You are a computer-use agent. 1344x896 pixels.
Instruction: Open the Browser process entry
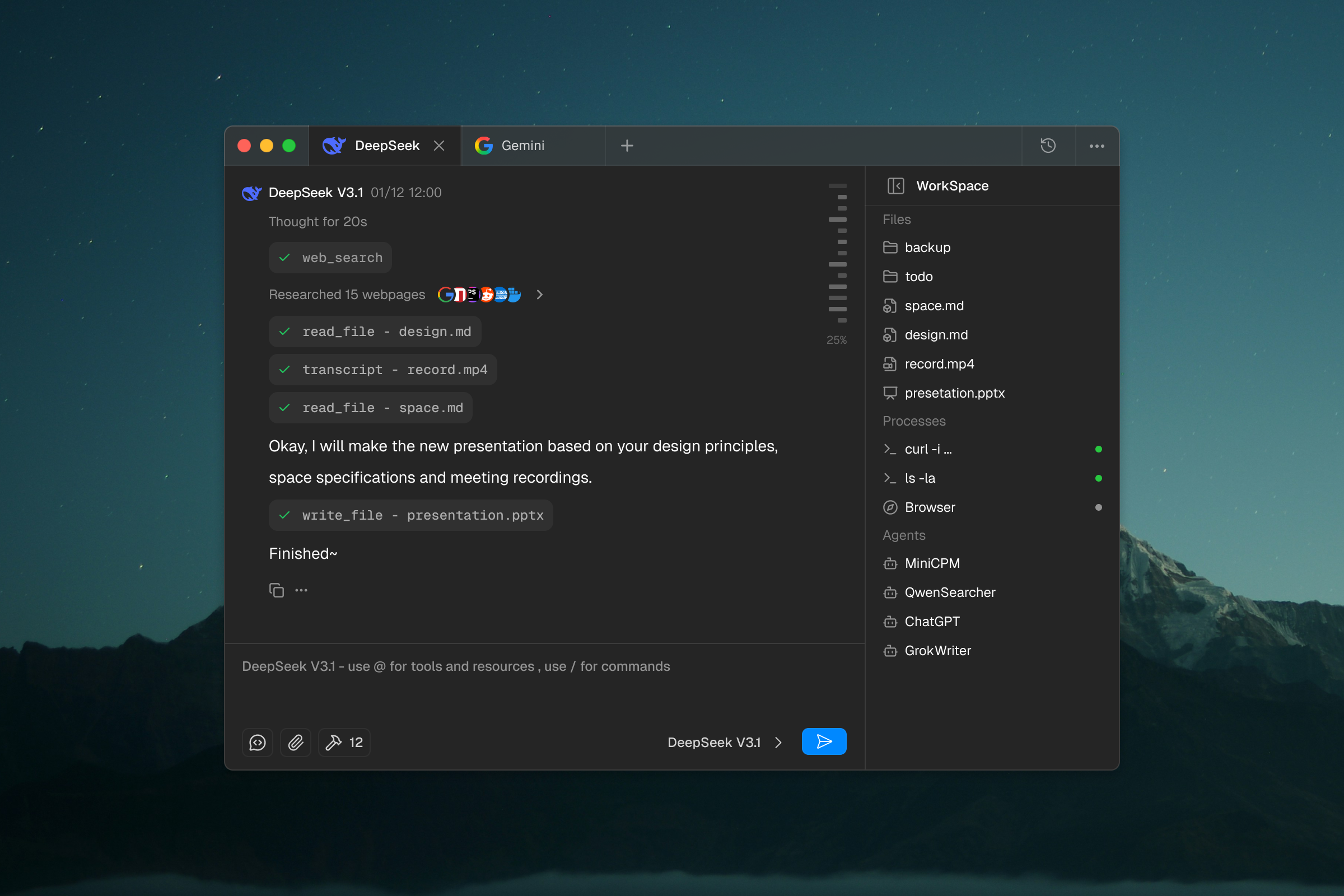pos(929,507)
